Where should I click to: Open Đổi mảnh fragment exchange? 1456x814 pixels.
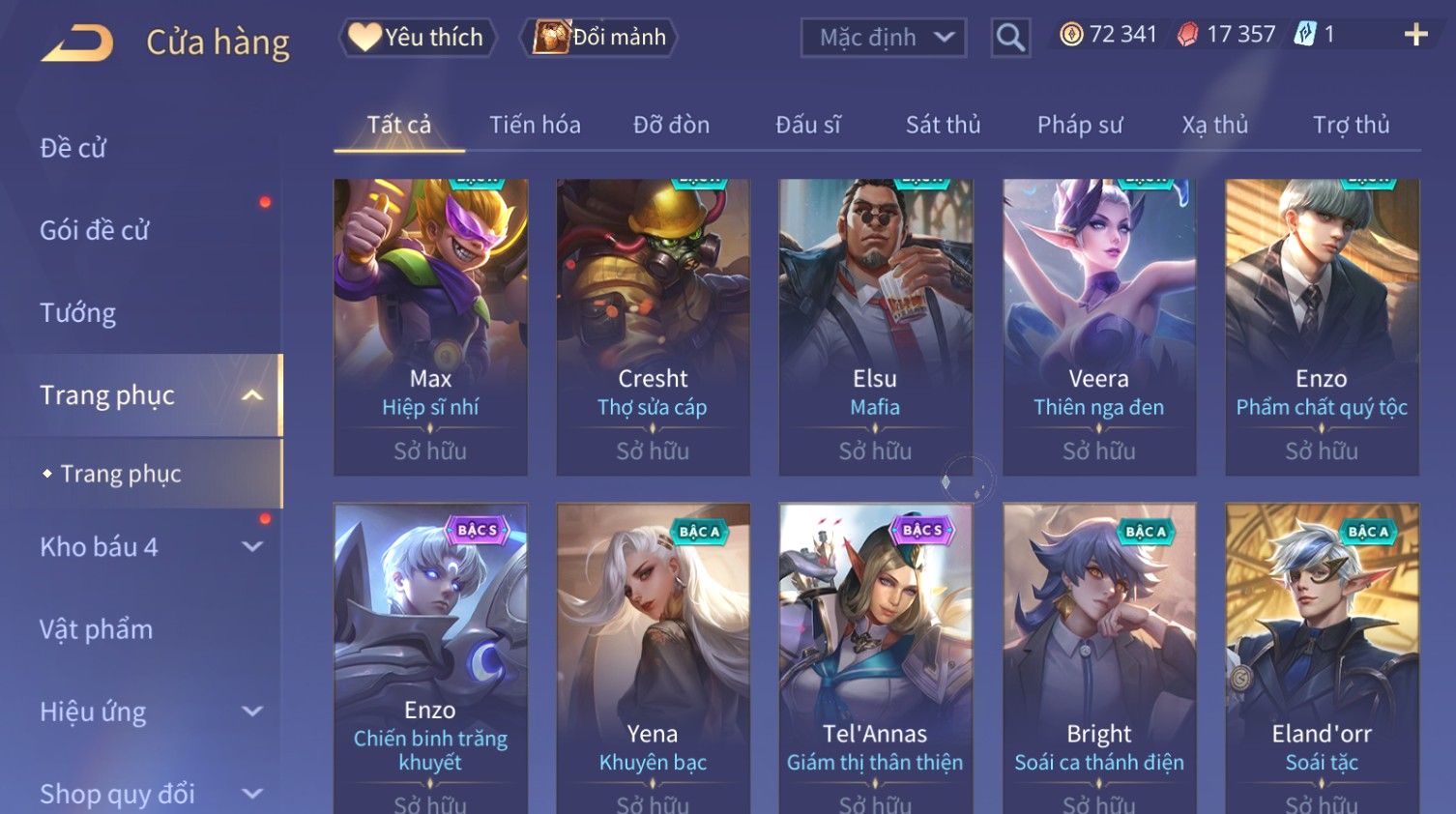(x=598, y=38)
